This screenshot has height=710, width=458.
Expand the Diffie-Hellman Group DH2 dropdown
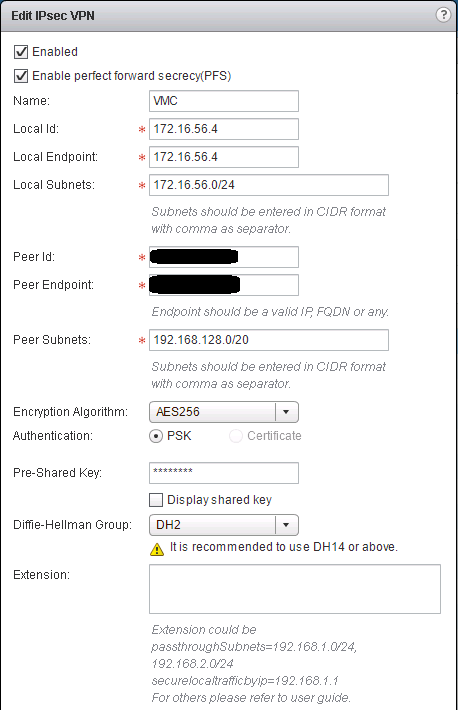[224, 525]
